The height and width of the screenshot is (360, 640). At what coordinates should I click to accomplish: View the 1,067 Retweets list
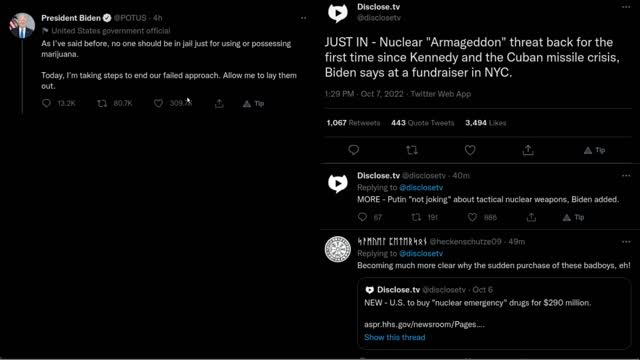[x=353, y=123]
